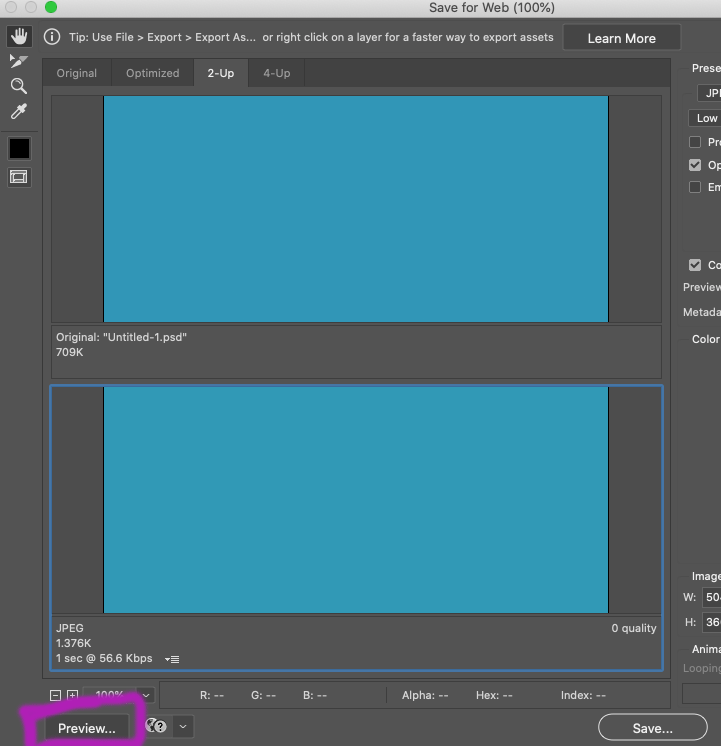Click the Learn More button

(x=622, y=38)
